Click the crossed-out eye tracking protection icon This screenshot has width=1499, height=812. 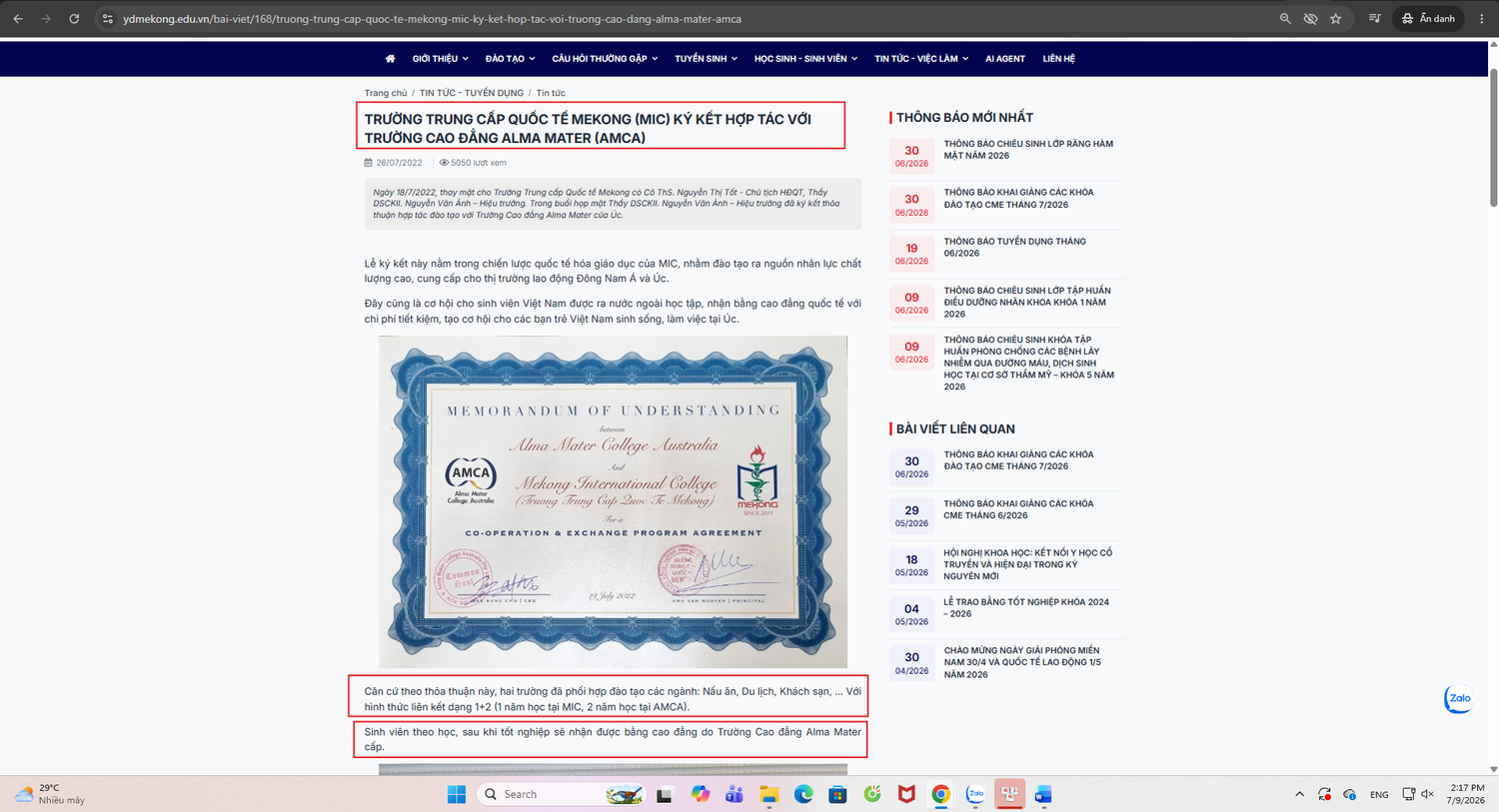tap(1310, 19)
